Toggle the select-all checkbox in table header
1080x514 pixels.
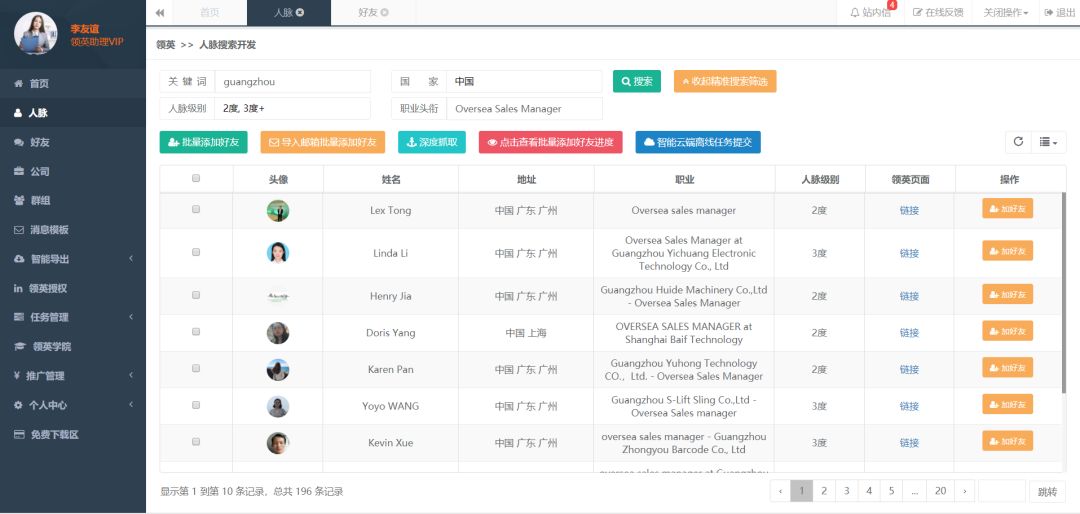tap(196, 179)
